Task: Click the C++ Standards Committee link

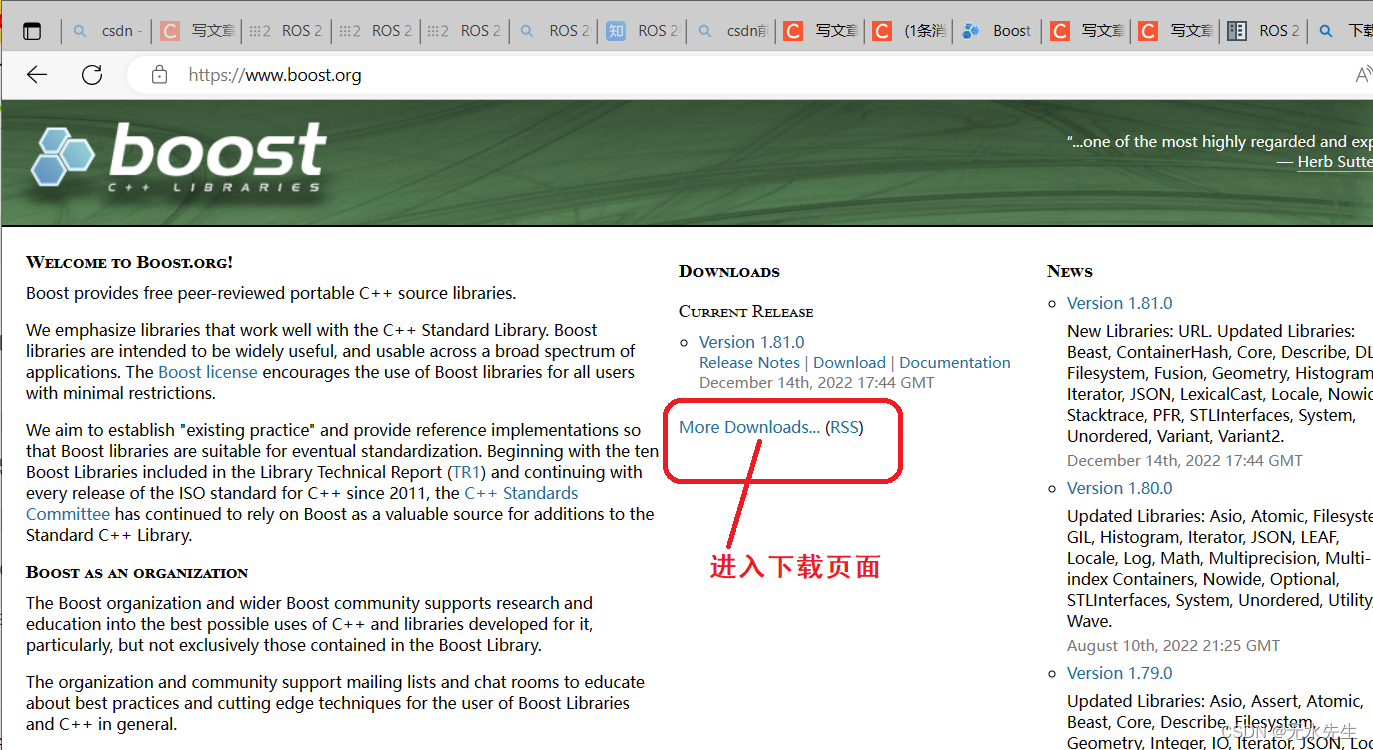Action: (x=520, y=492)
